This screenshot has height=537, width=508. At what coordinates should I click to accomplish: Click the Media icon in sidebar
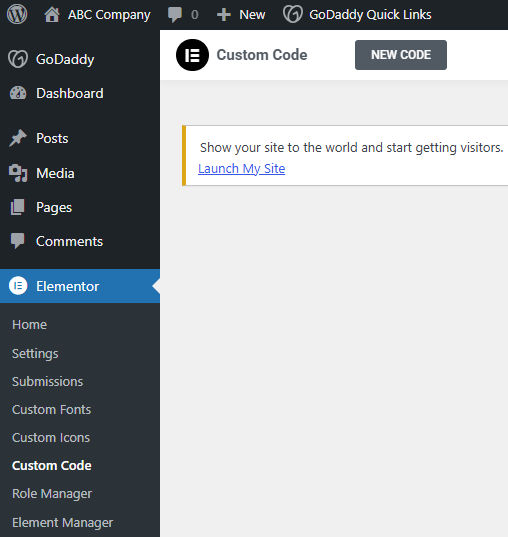[18, 173]
